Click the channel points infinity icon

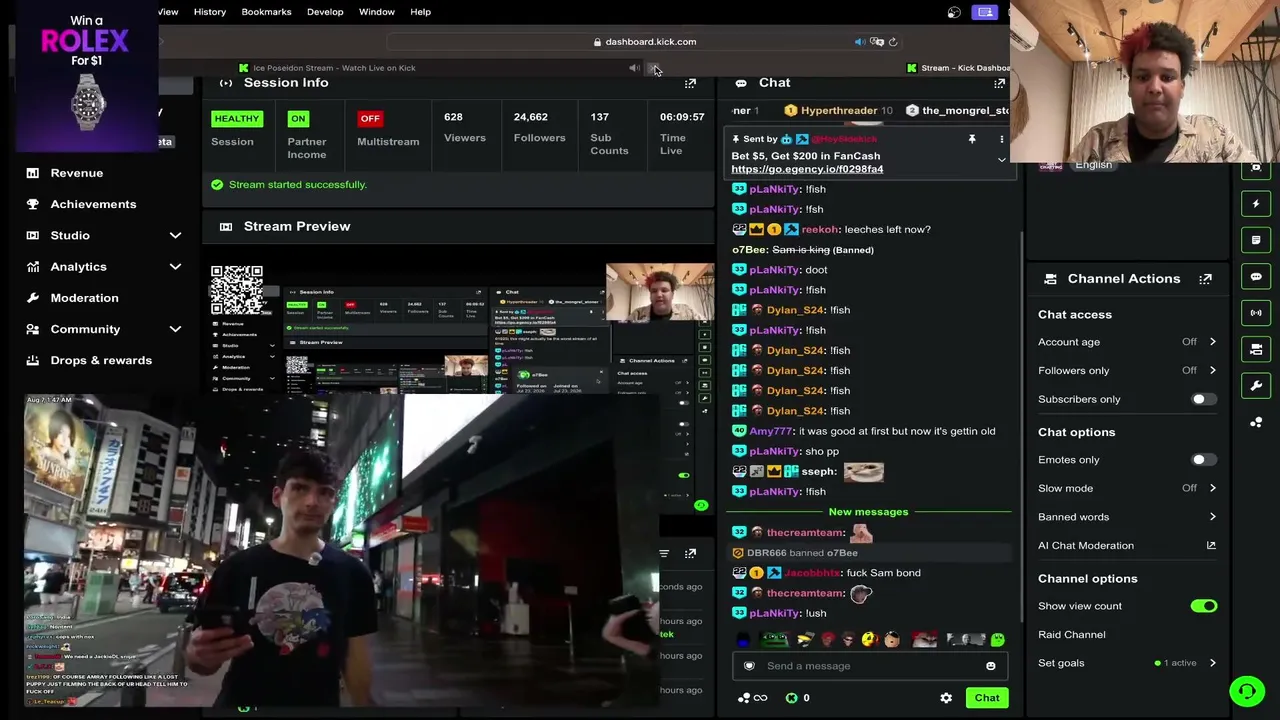click(760, 698)
